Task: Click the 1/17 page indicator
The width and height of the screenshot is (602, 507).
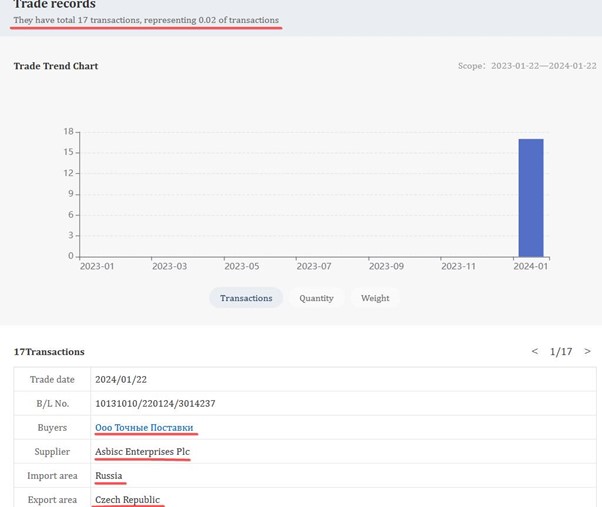Action: click(561, 352)
